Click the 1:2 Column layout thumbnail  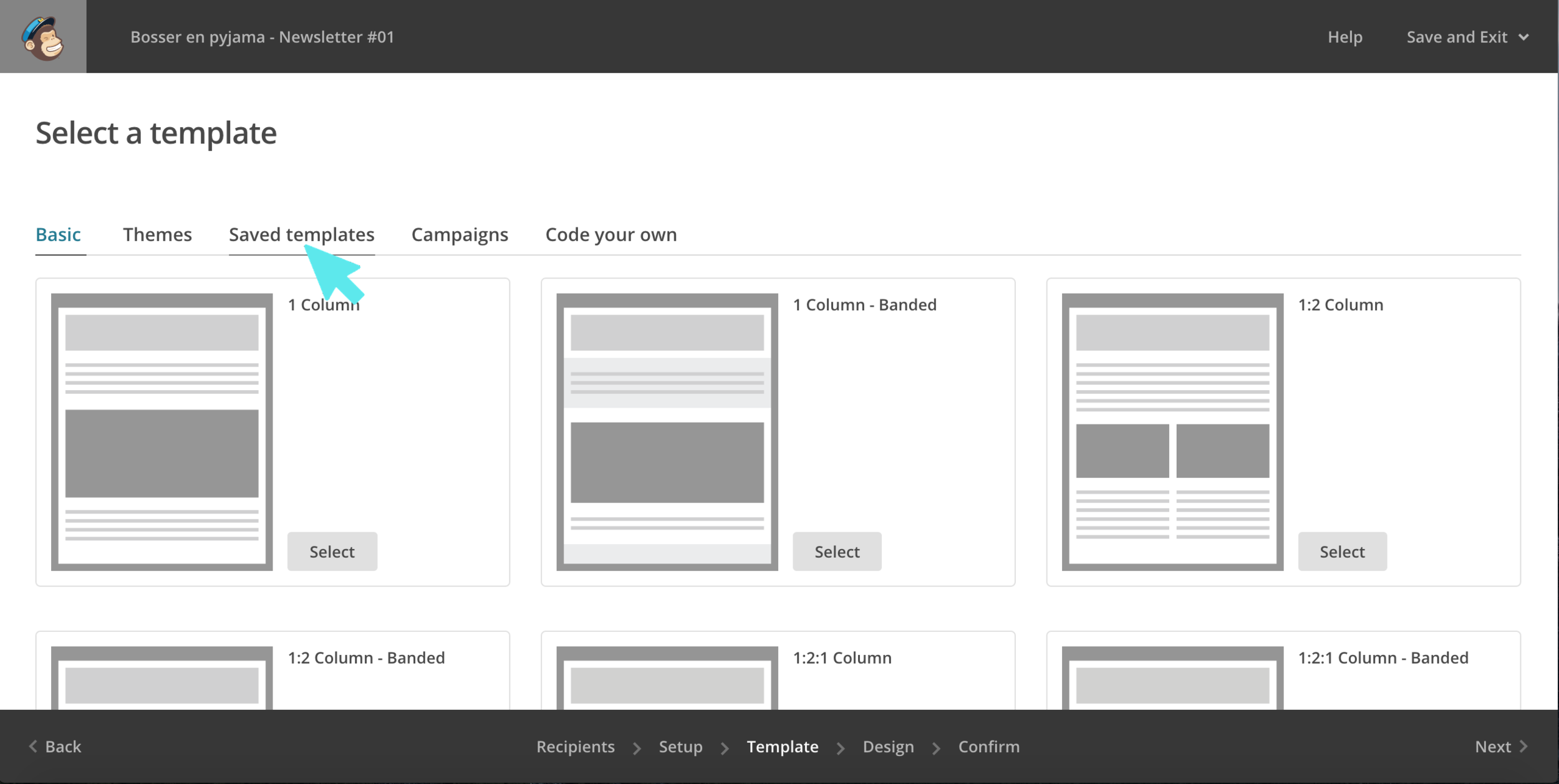pyautogui.click(x=1172, y=431)
